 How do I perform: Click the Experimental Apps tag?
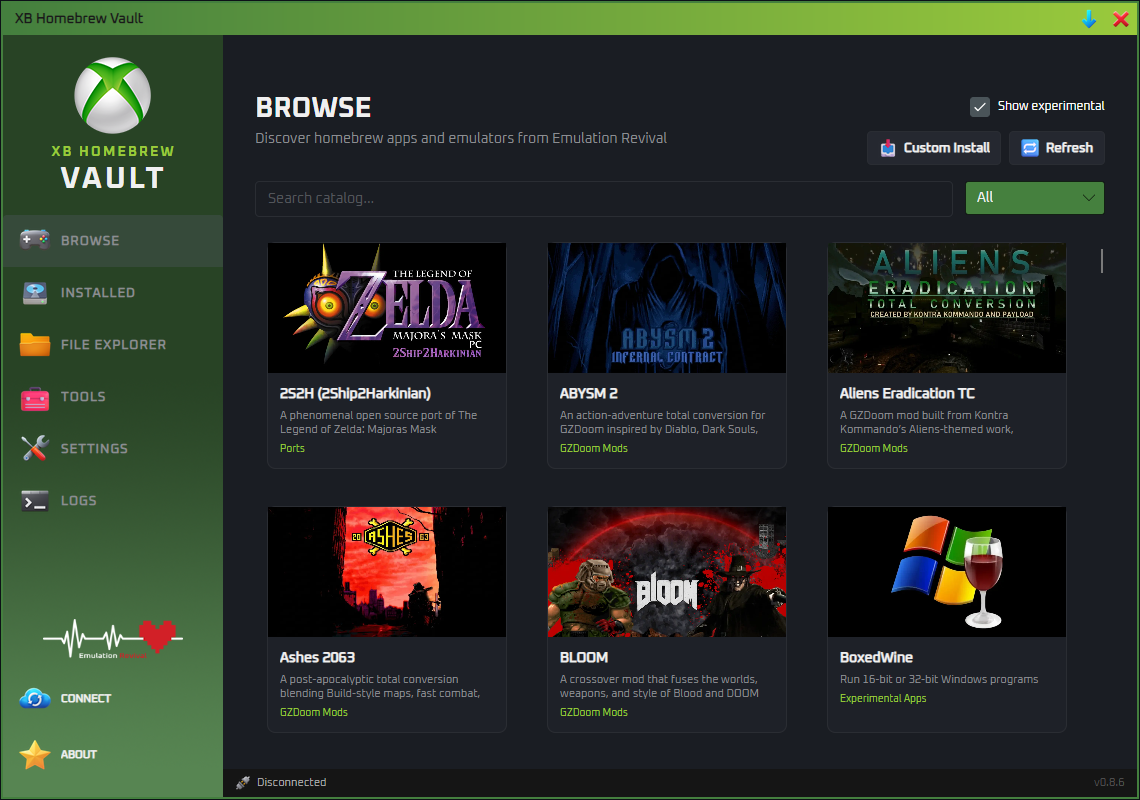pyautogui.click(x=883, y=699)
